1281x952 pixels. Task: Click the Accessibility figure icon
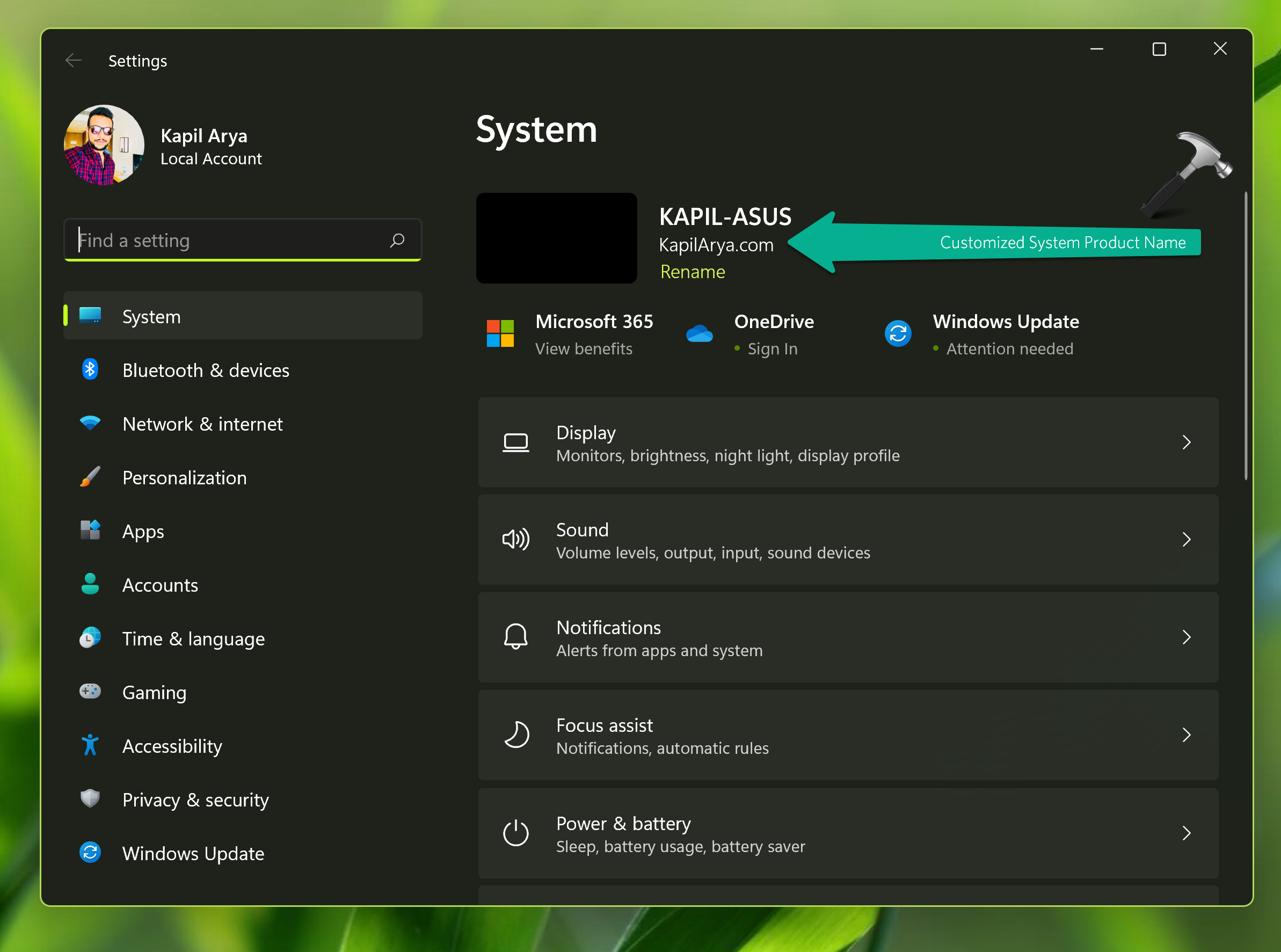pyautogui.click(x=90, y=745)
